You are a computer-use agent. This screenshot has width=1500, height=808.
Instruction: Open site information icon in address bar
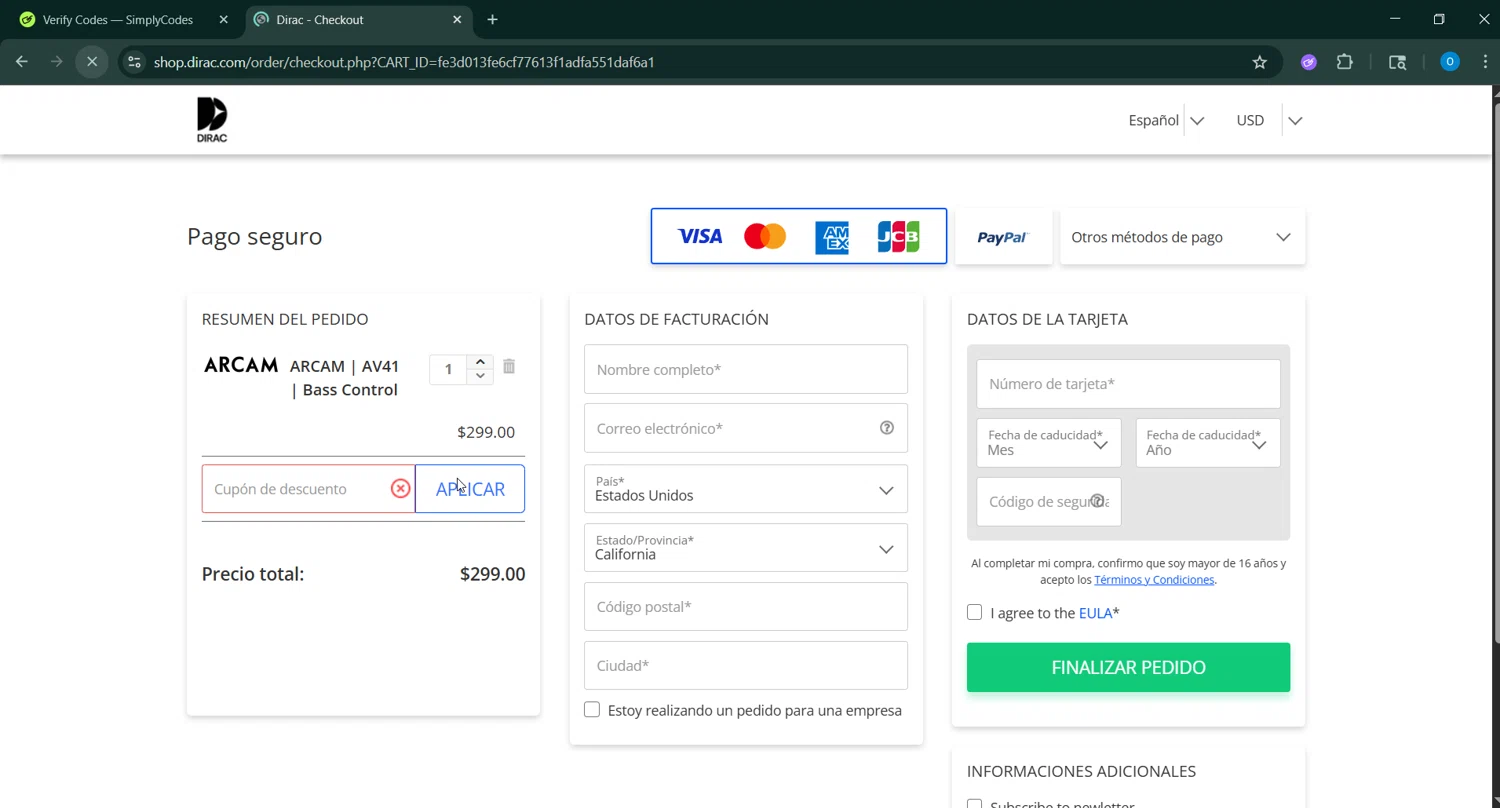click(x=134, y=62)
